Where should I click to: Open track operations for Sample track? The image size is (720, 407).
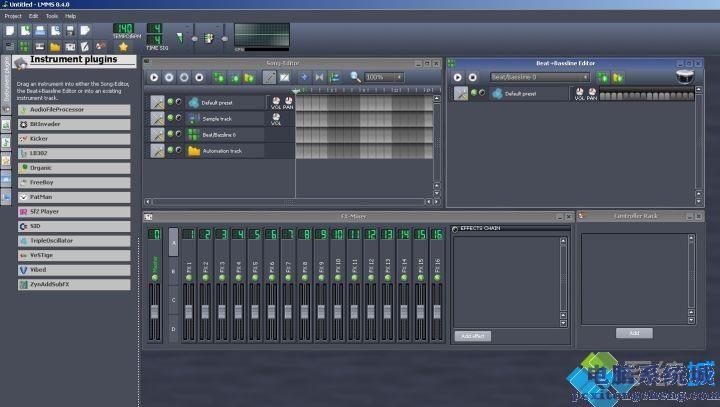point(157,119)
